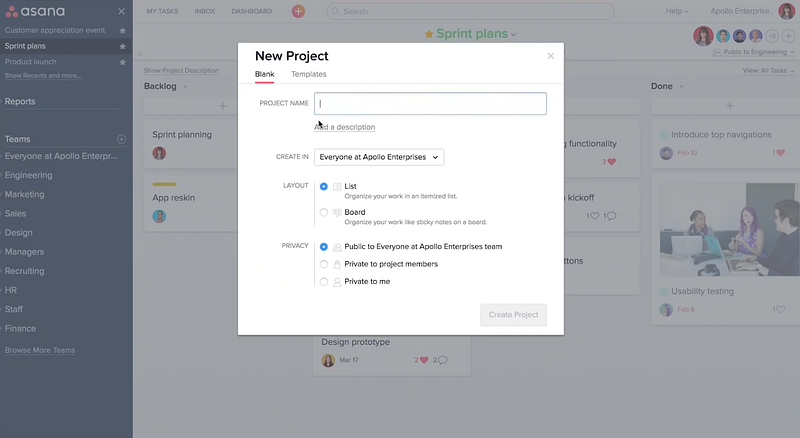This screenshot has height=438, width=800.
Task: Focus the Project Name input field
Action: coord(430,103)
